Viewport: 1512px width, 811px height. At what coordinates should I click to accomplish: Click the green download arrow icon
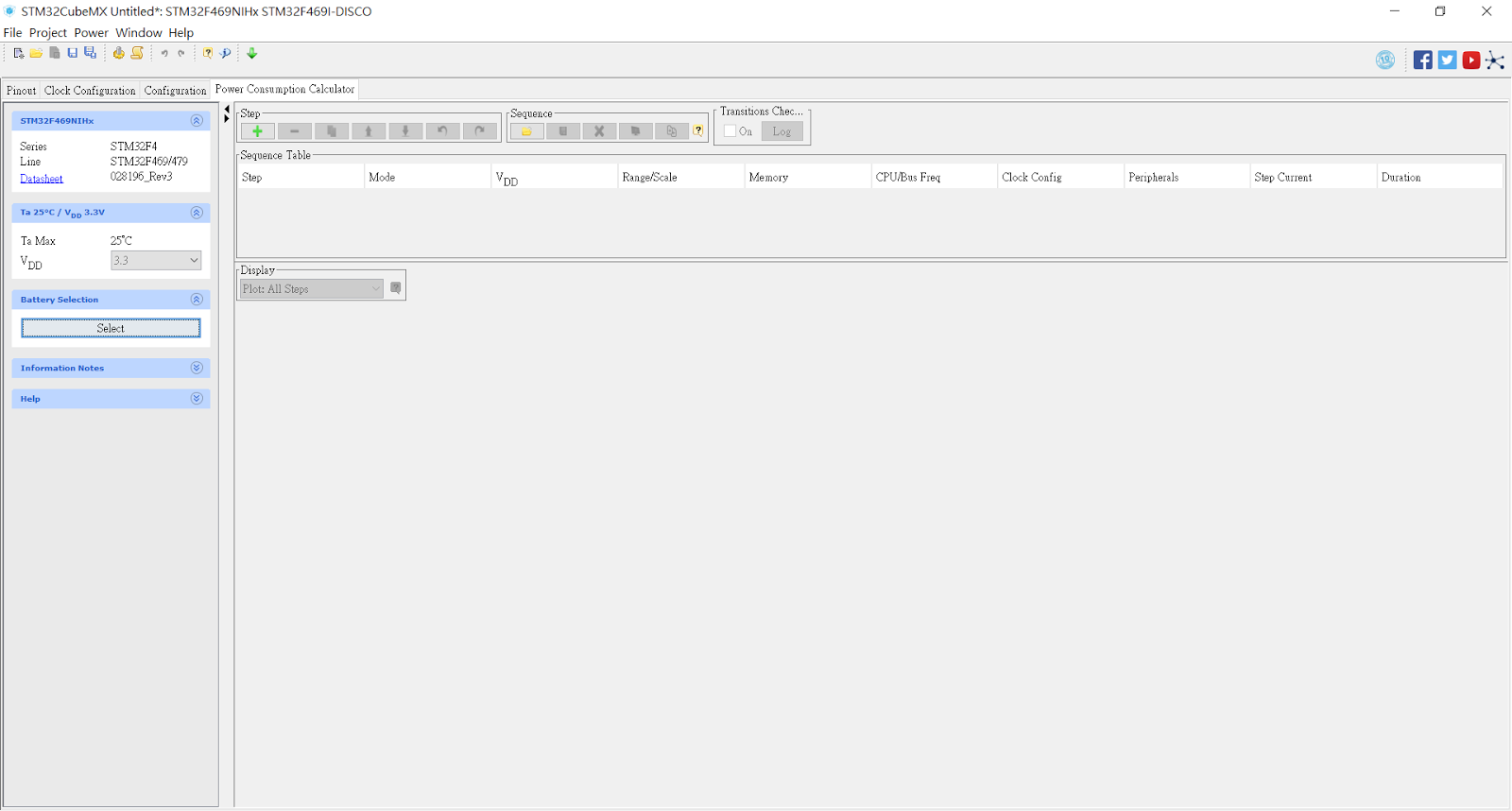point(252,54)
